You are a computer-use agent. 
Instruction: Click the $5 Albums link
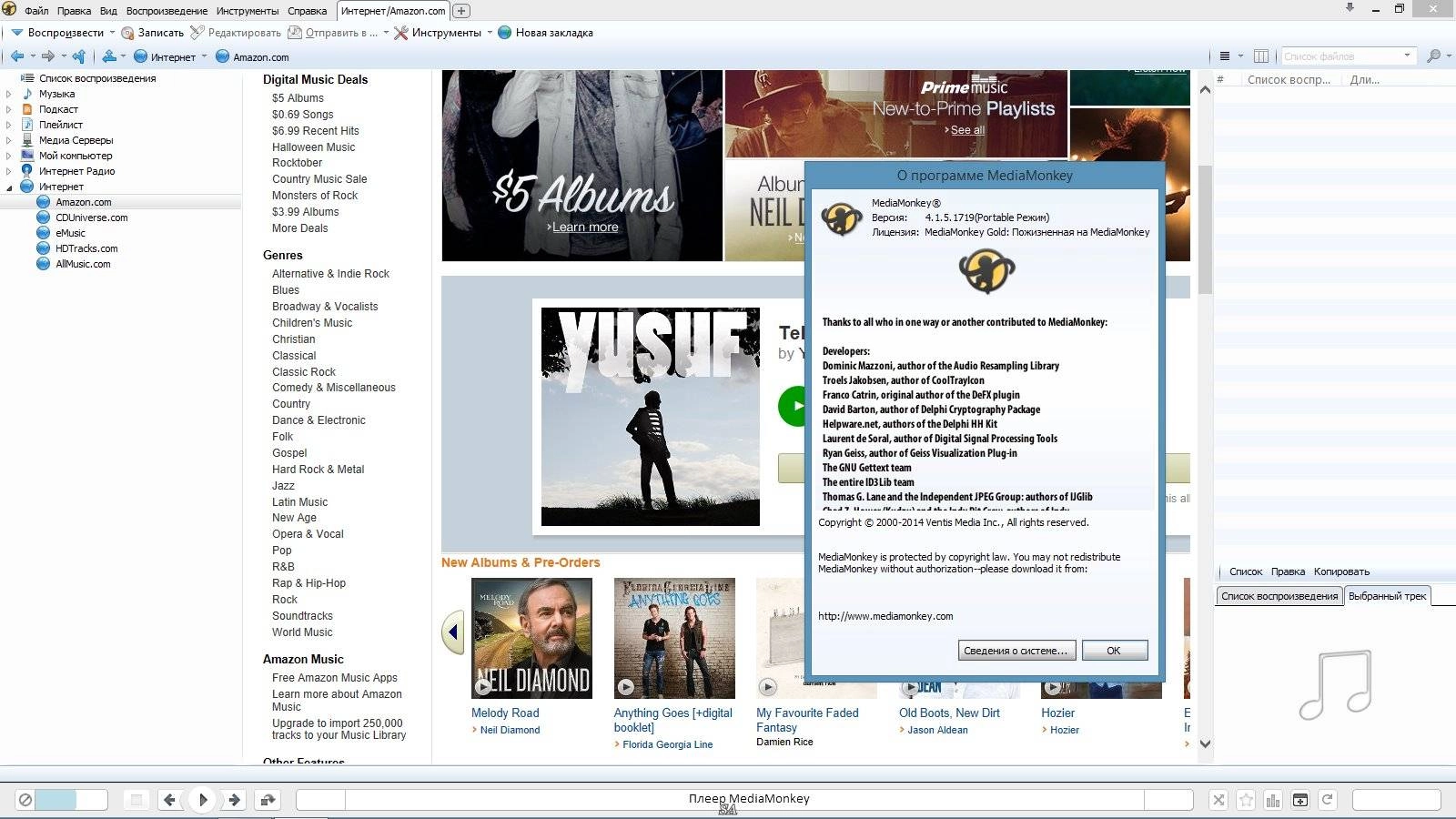tap(298, 98)
